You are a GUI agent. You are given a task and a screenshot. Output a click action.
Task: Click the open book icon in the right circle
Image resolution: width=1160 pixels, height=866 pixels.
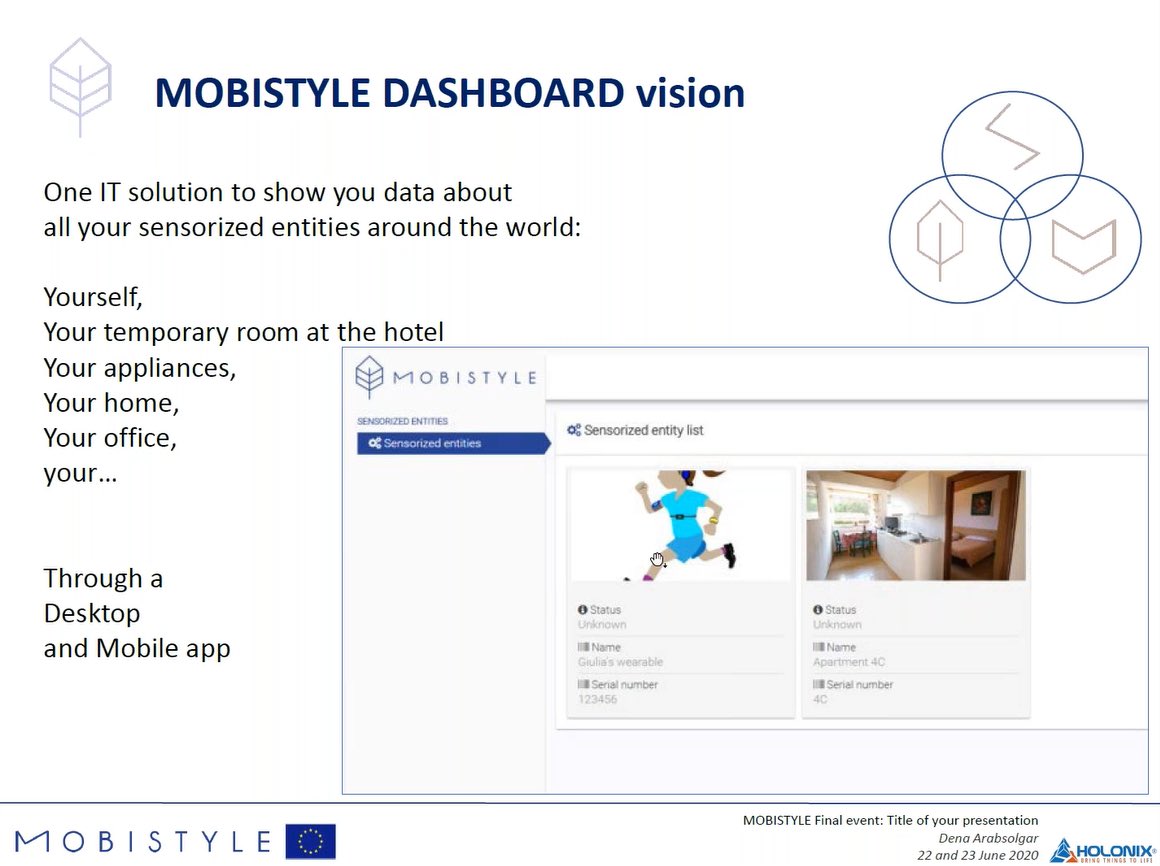coord(1084,246)
